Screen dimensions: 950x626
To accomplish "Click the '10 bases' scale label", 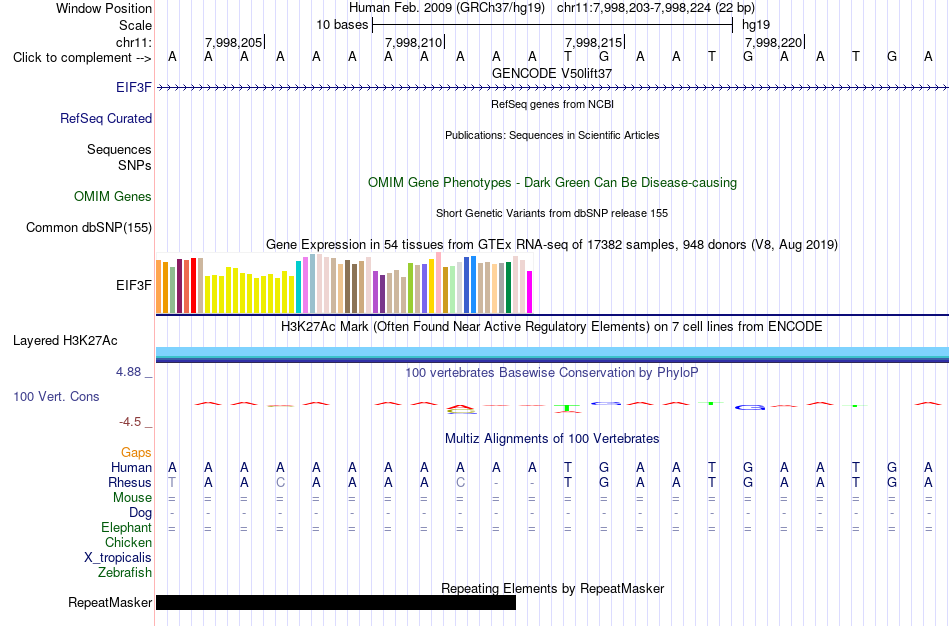I will click(342, 25).
